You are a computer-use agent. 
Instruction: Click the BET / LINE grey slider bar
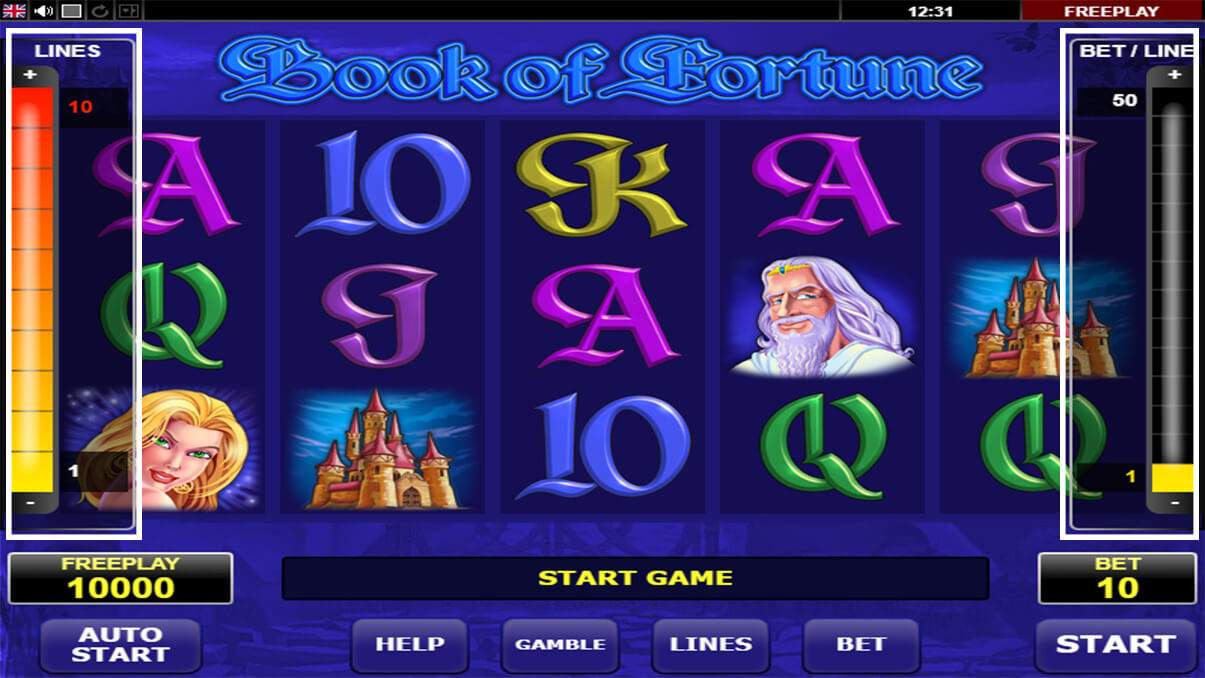click(1173, 289)
